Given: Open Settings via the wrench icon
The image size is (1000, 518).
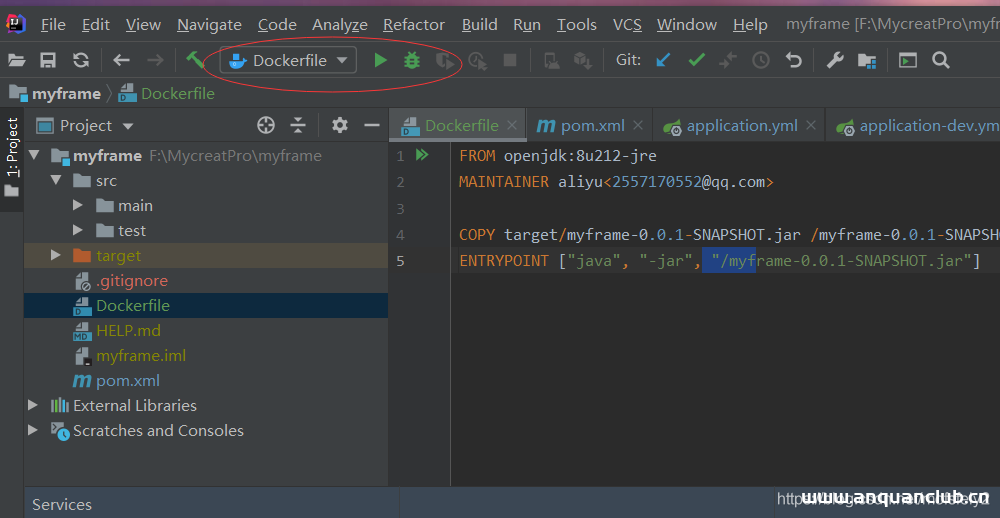Looking at the screenshot, I should (834, 61).
